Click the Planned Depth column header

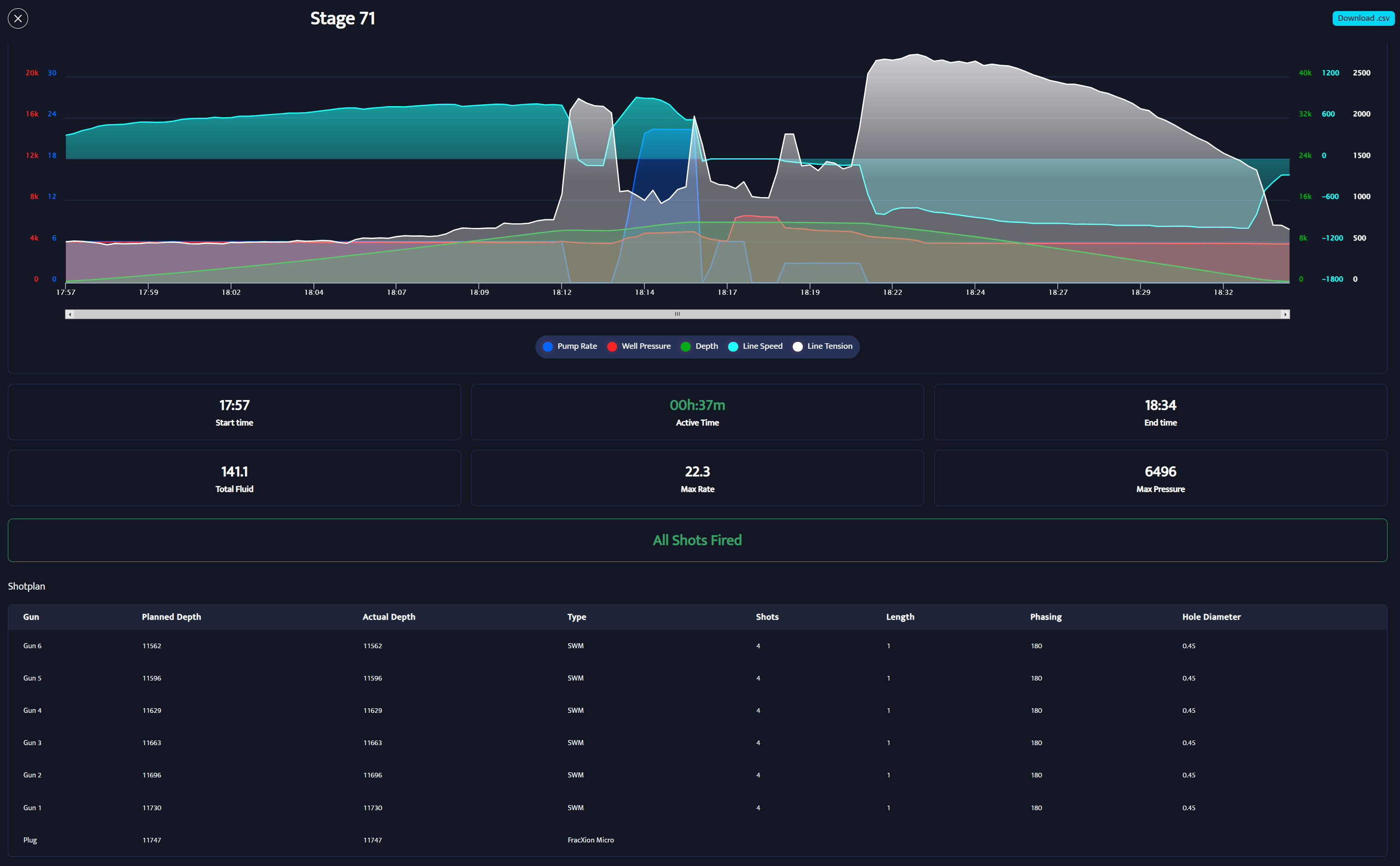171,617
